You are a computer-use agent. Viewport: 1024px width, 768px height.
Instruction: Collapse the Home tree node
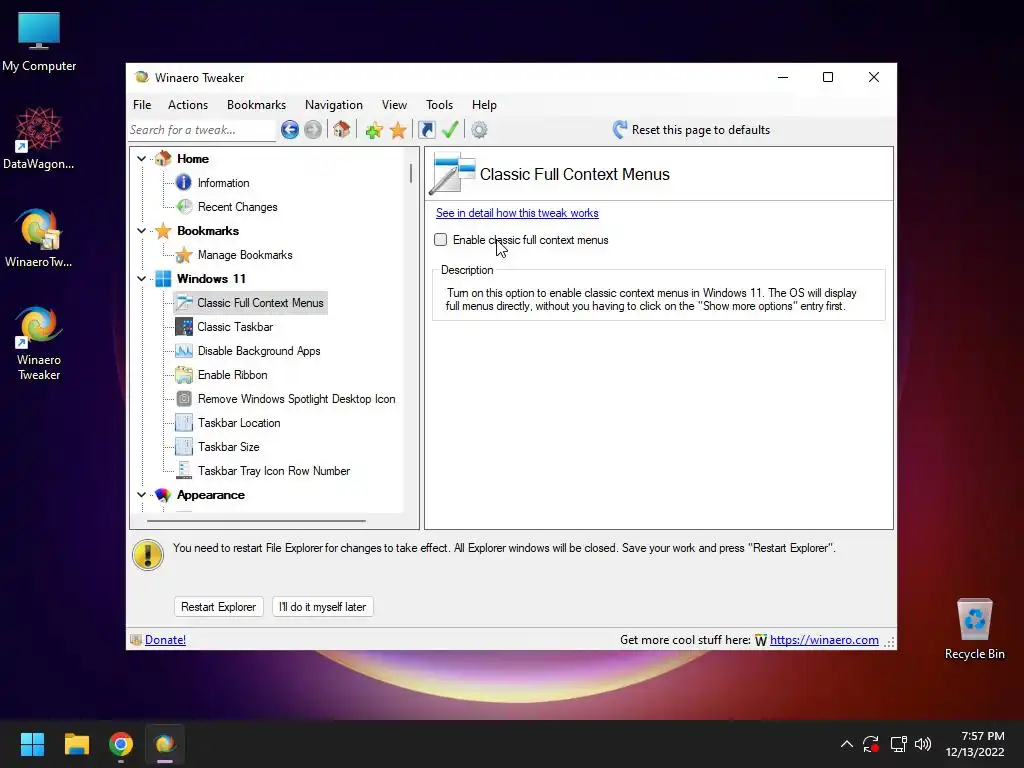point(141,159)
